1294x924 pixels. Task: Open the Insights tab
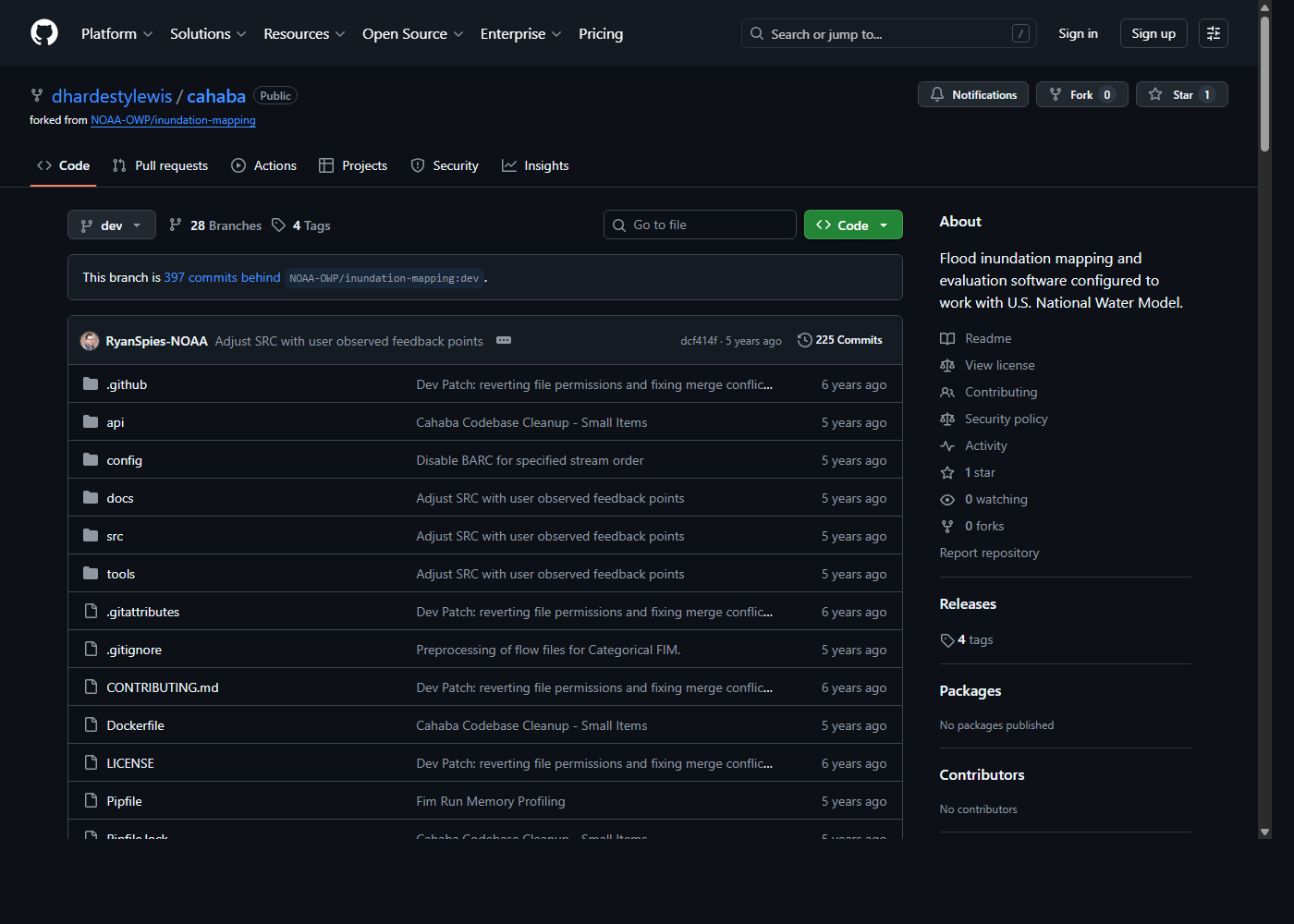535,165
